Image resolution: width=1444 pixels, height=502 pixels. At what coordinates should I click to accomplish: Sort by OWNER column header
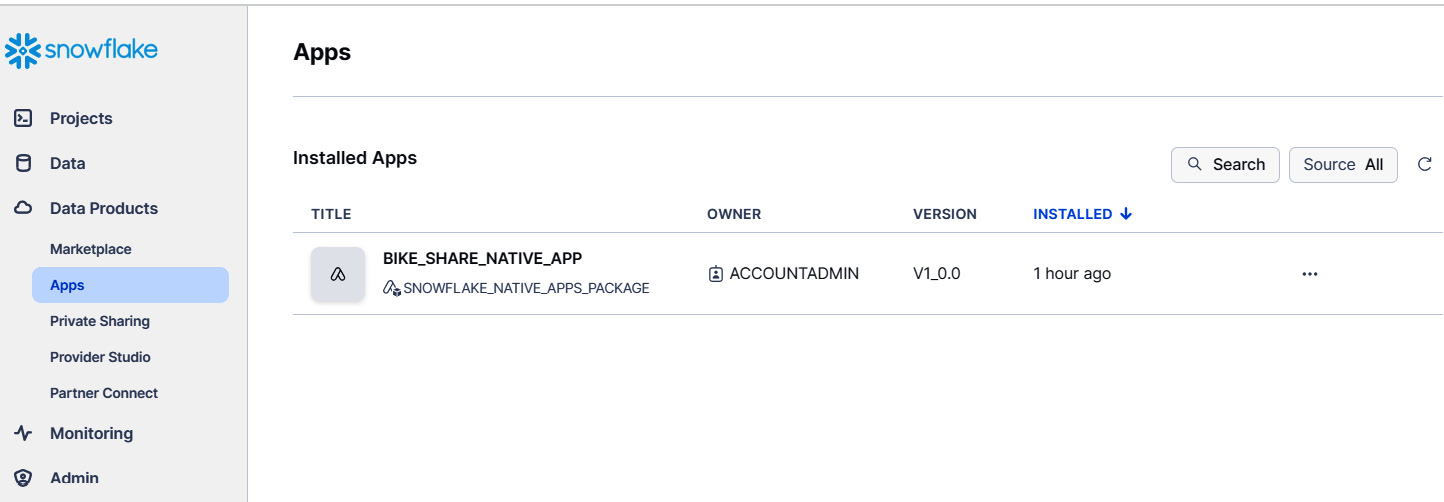click(x=734, y=214)
